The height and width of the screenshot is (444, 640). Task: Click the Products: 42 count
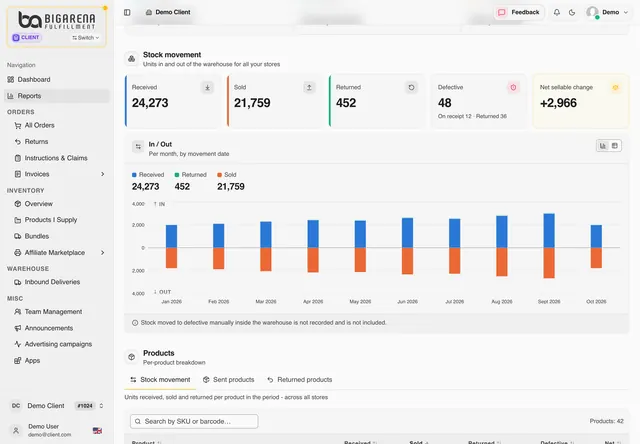(x=607, y=421)
